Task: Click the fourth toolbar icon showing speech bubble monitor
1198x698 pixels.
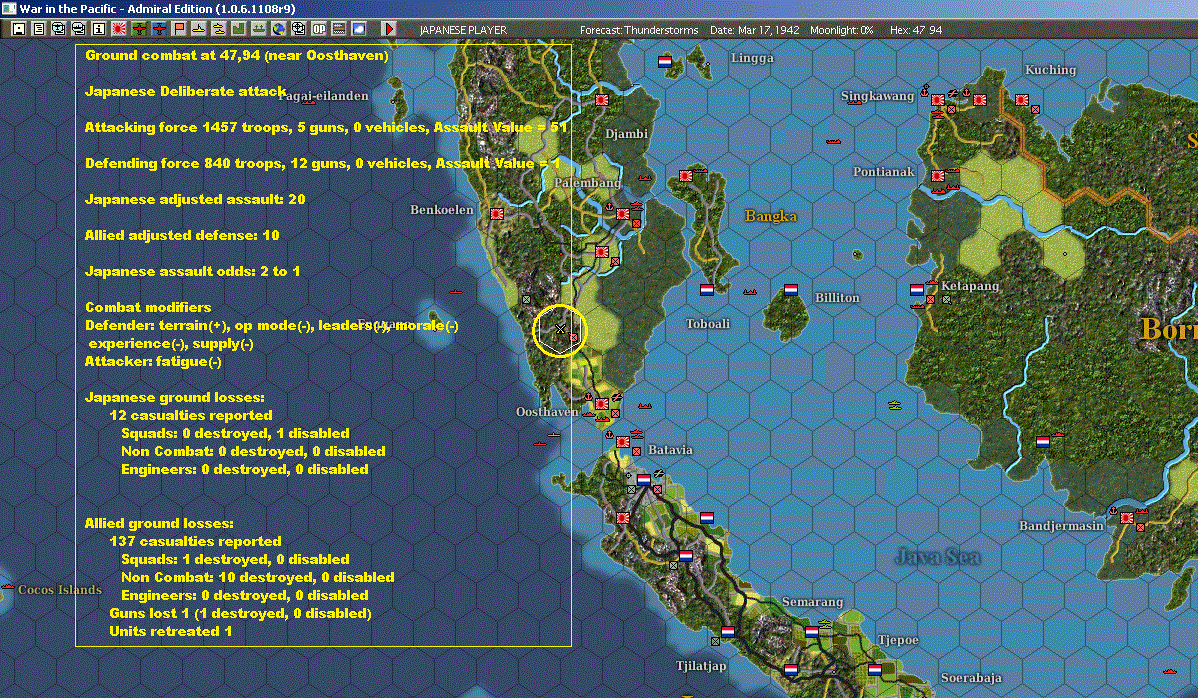Action: coord(78,29)
